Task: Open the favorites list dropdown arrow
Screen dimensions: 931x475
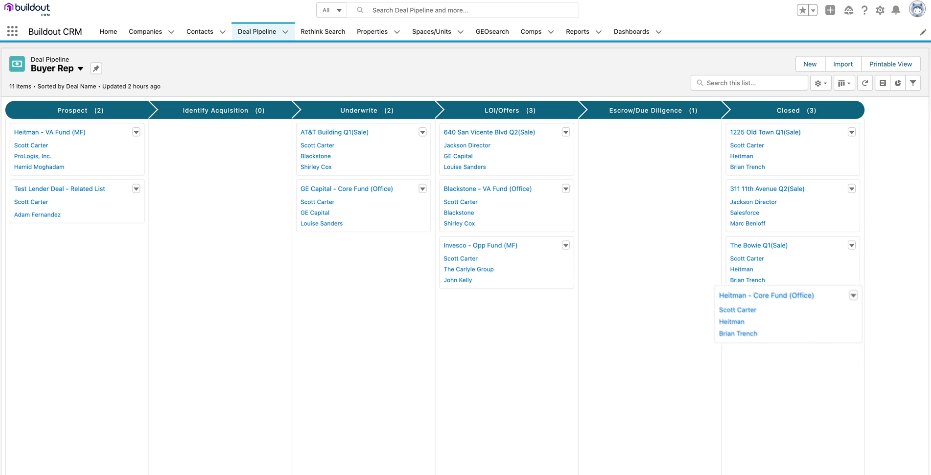Action: coord(813,10)
